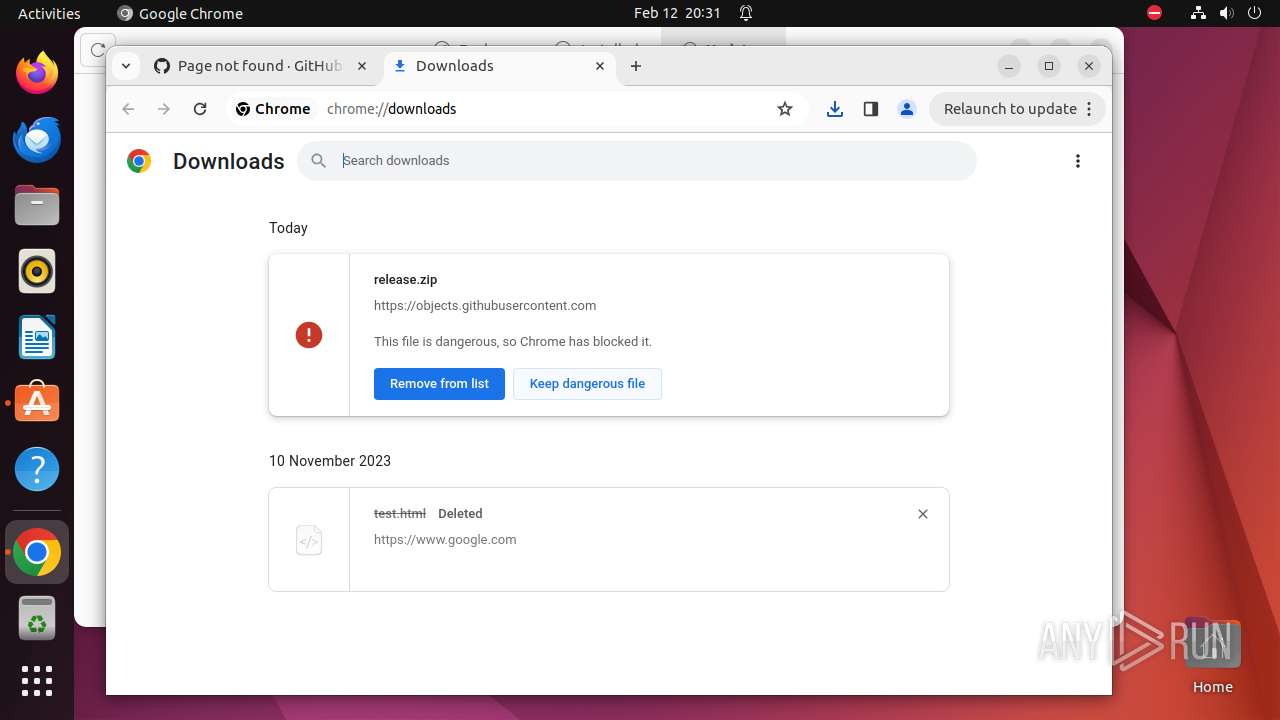The width and height of the screenshot is (1280, 720).
Task: Open the Downloads page more actions menu
Action: coord(1078,161)
